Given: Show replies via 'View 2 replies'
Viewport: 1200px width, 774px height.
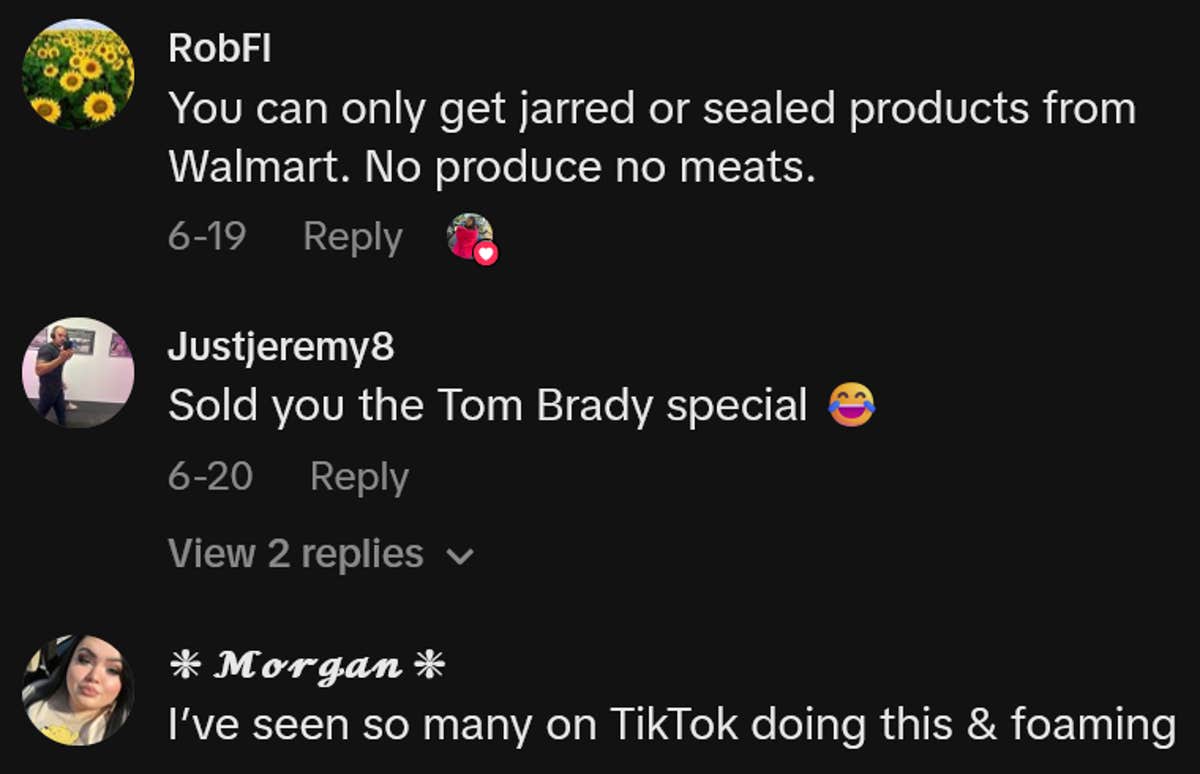Looking at the screenshot, I should [296, 554].
